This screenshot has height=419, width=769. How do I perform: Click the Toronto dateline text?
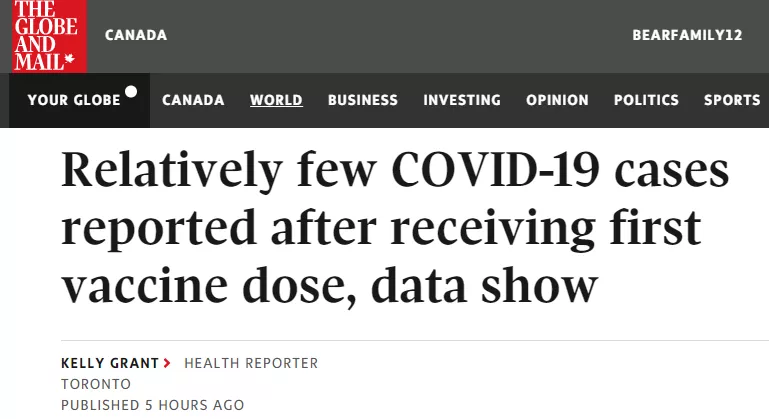click(x=96, y=384)
